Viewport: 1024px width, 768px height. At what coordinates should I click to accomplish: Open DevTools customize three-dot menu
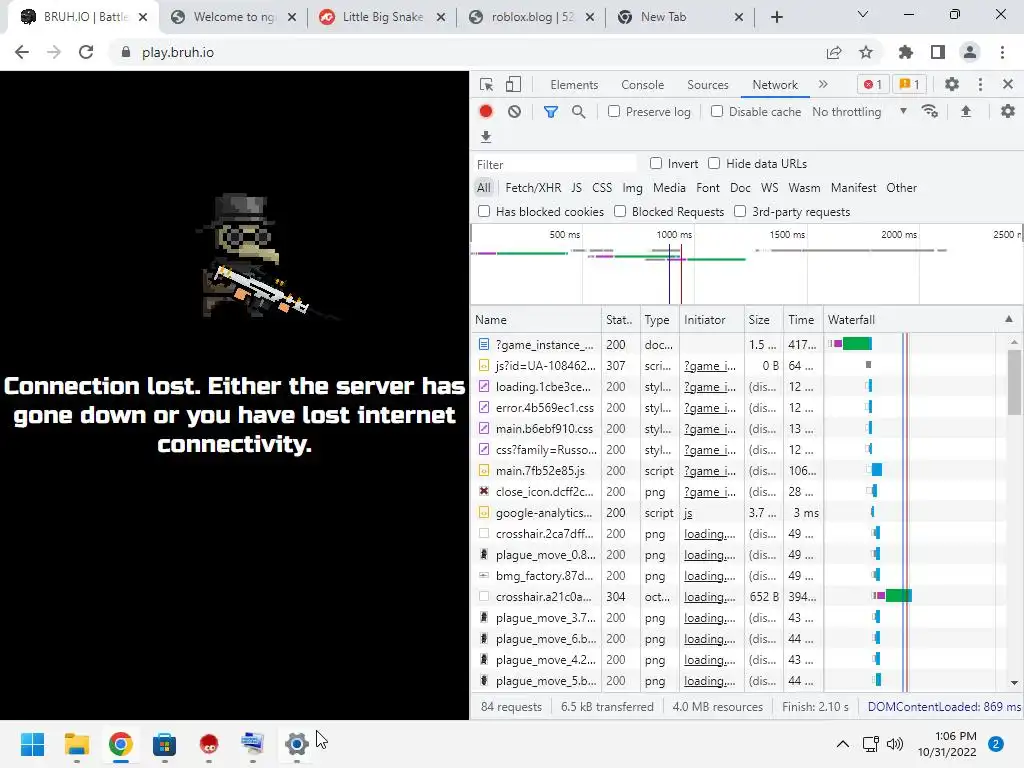980,84
